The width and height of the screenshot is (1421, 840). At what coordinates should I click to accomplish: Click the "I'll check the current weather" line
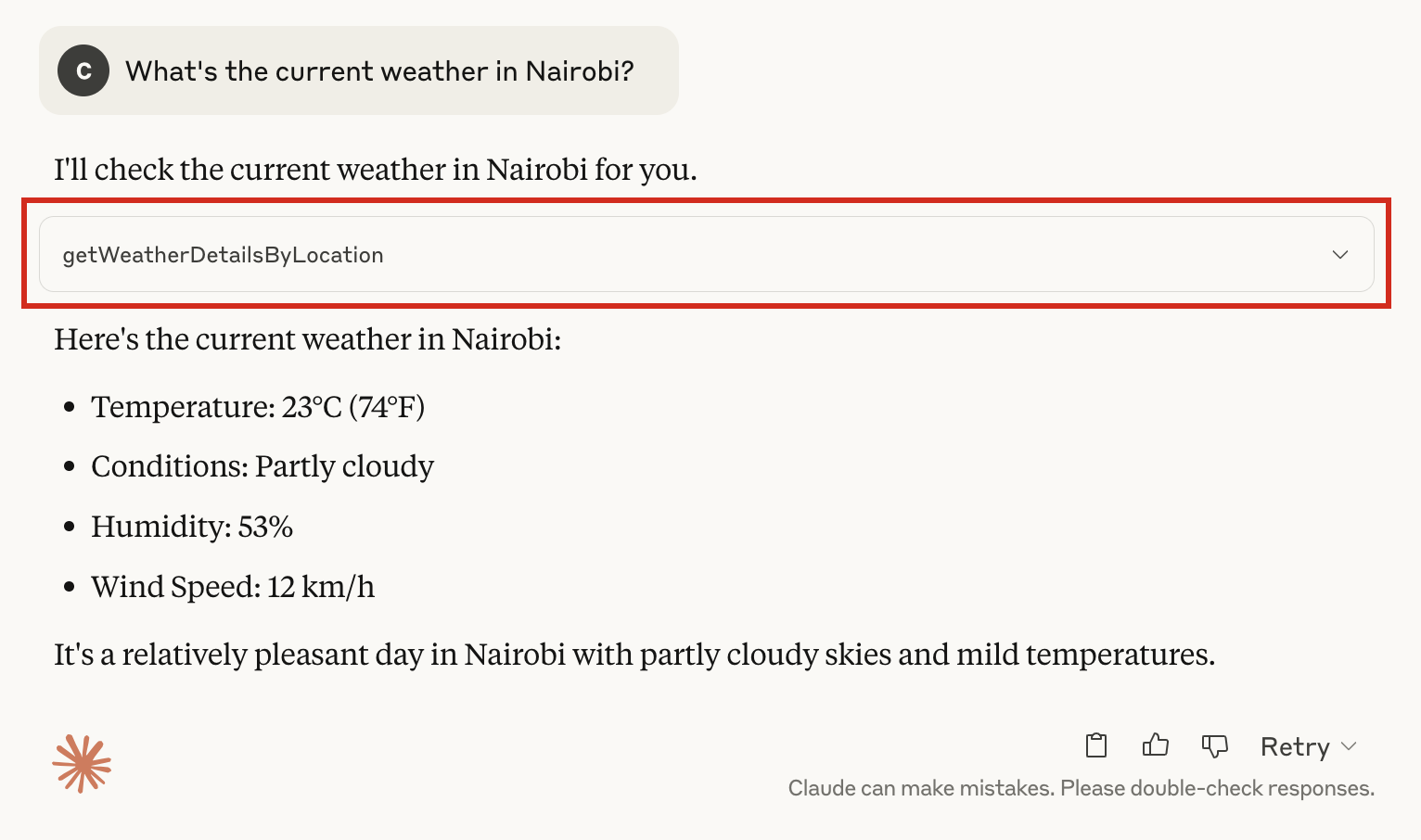tap(376, 170)
